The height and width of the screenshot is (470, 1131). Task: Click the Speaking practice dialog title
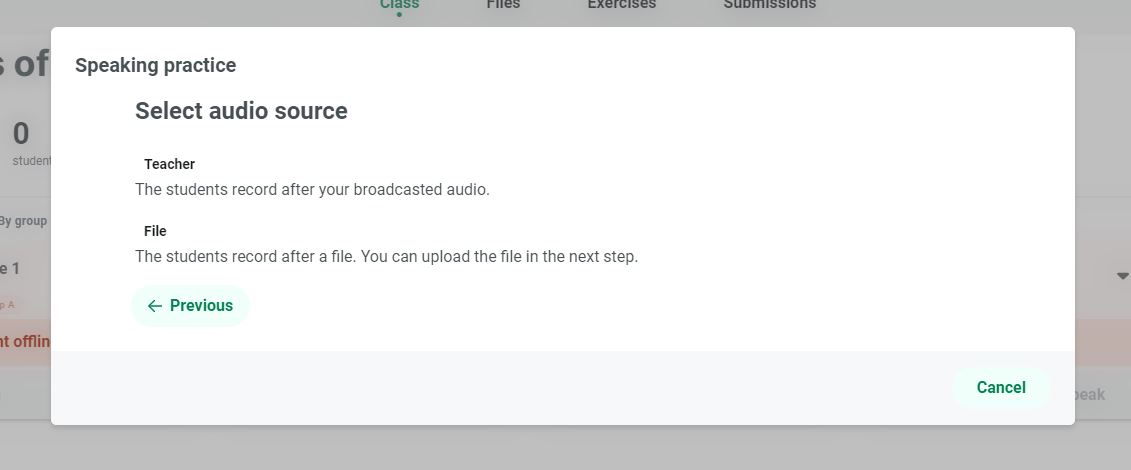[x=155, y=66]
